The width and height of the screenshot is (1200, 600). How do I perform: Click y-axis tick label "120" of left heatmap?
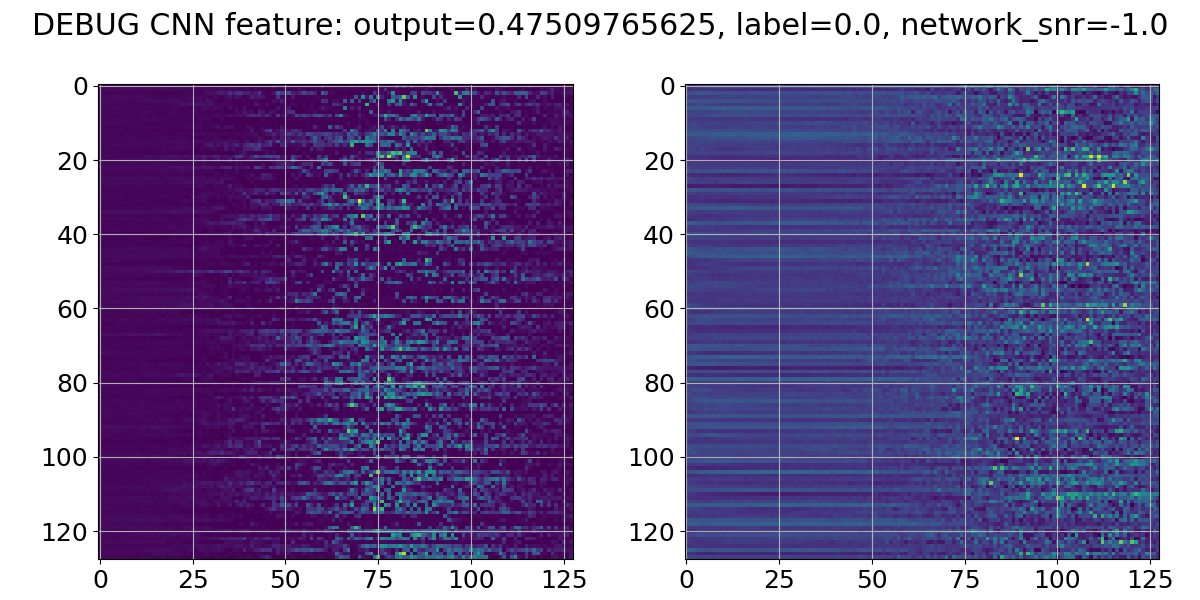pyautogui.click(x=65, y=531)
